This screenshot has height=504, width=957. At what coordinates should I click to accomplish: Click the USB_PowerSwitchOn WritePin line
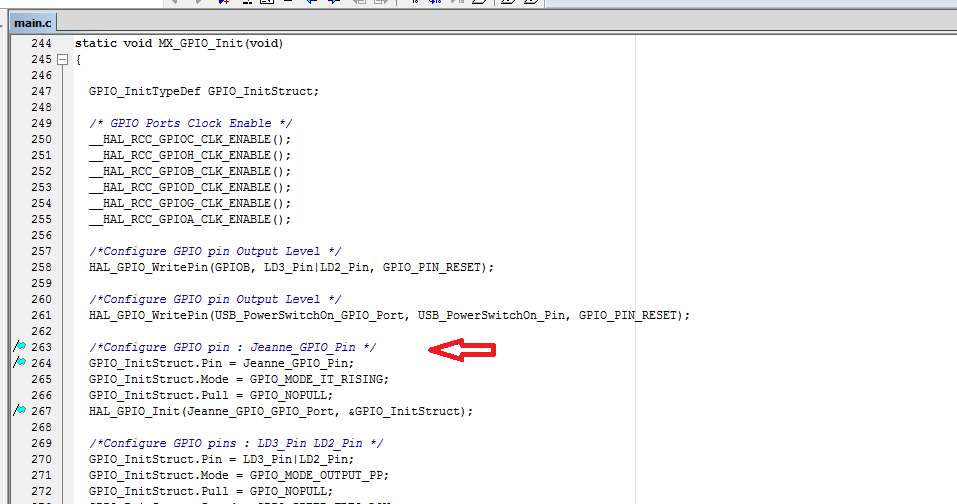(x=389, y=315)
